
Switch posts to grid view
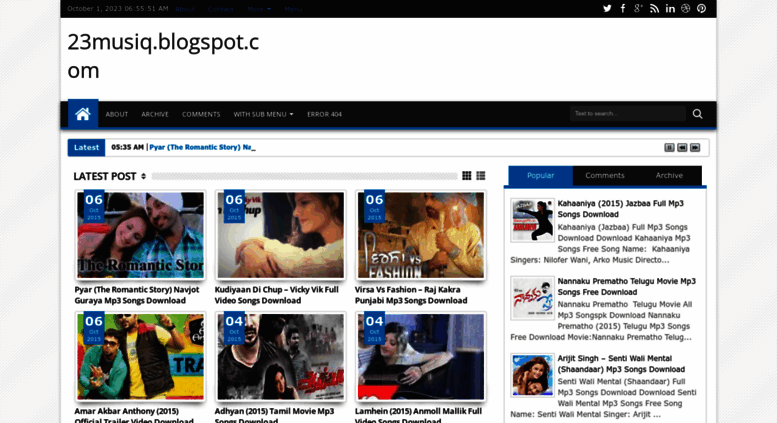[x=466, y=176]
